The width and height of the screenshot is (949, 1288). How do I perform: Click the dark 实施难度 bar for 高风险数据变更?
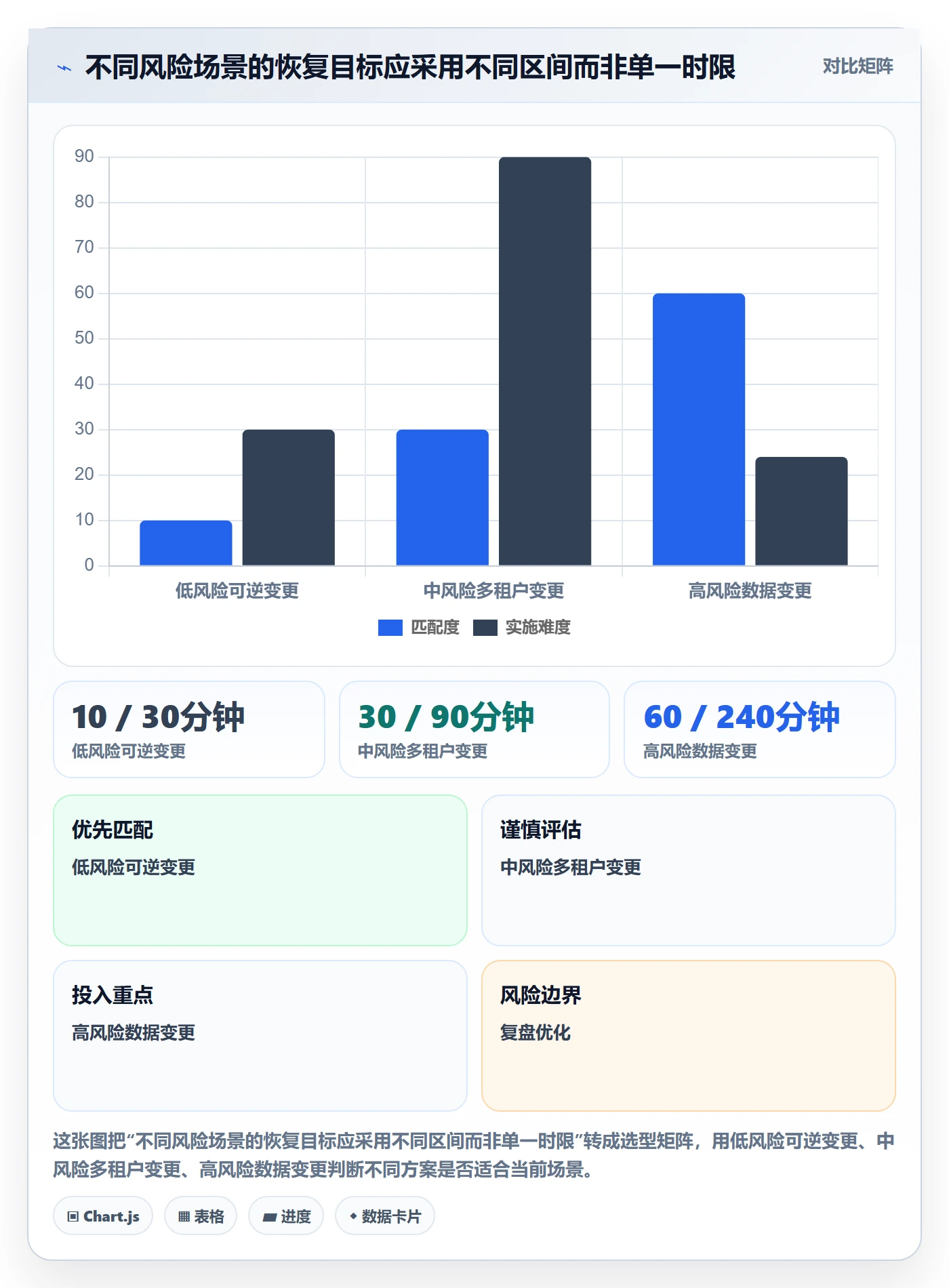coord(801,510)
